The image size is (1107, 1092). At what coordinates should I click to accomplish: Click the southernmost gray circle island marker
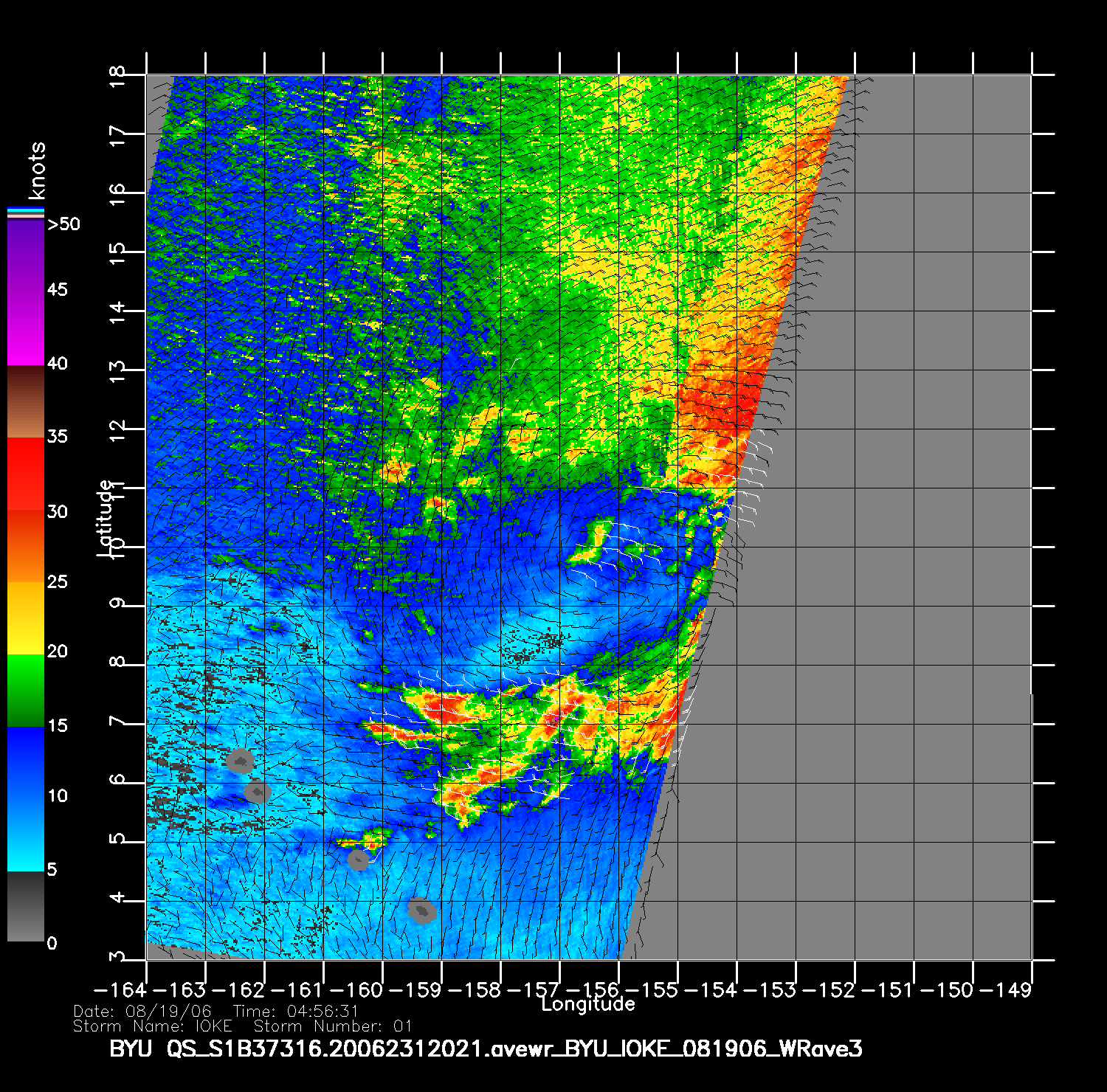[x=421, y=911]
